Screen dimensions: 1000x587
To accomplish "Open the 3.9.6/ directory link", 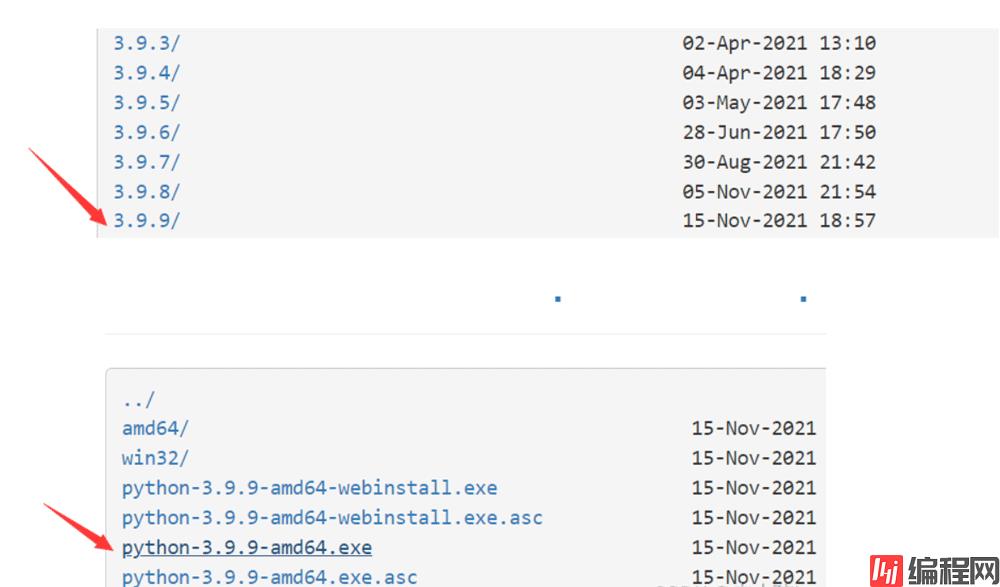I will coord(146,132).
